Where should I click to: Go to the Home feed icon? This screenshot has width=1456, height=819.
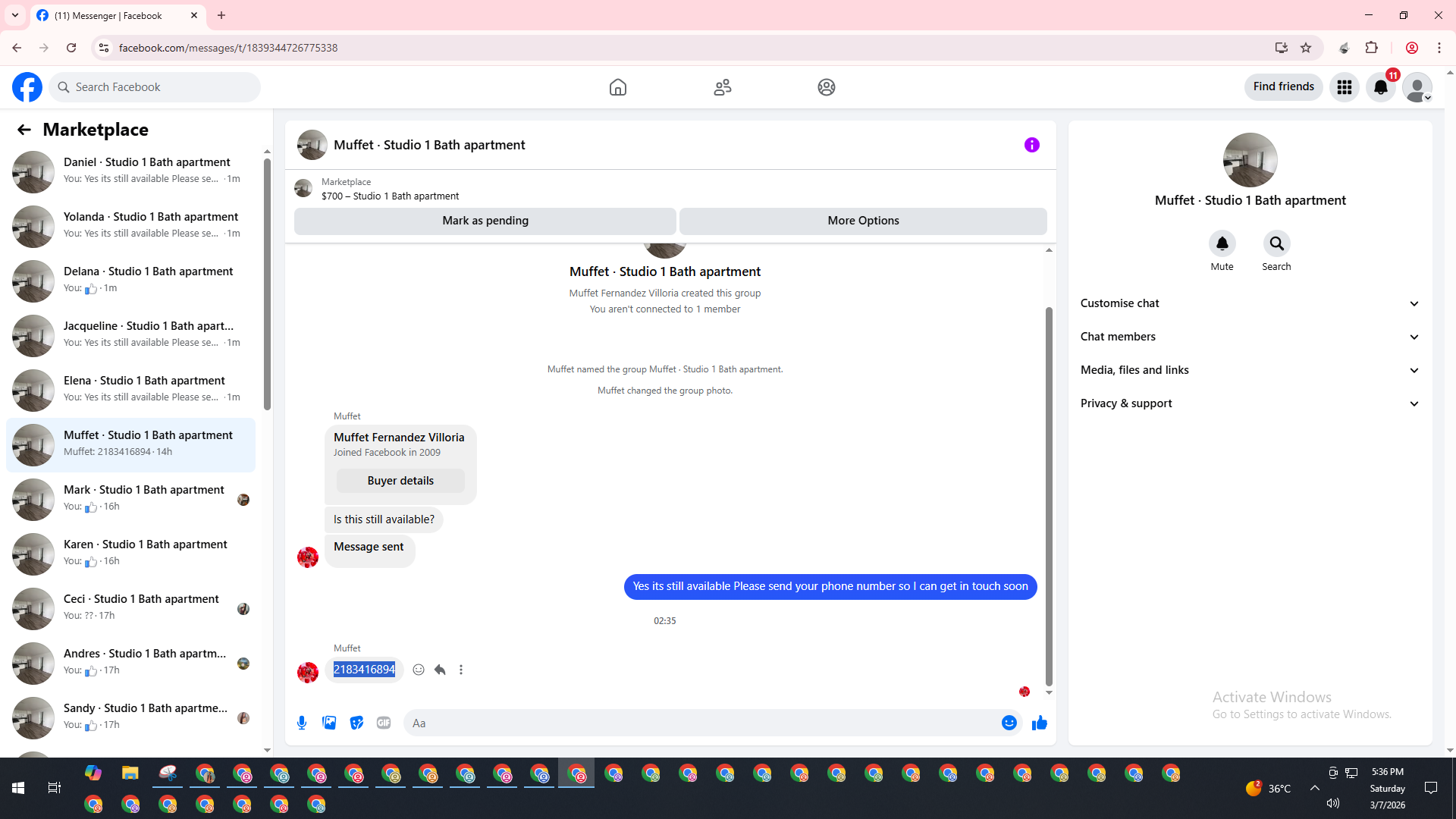tap(618, 87)
